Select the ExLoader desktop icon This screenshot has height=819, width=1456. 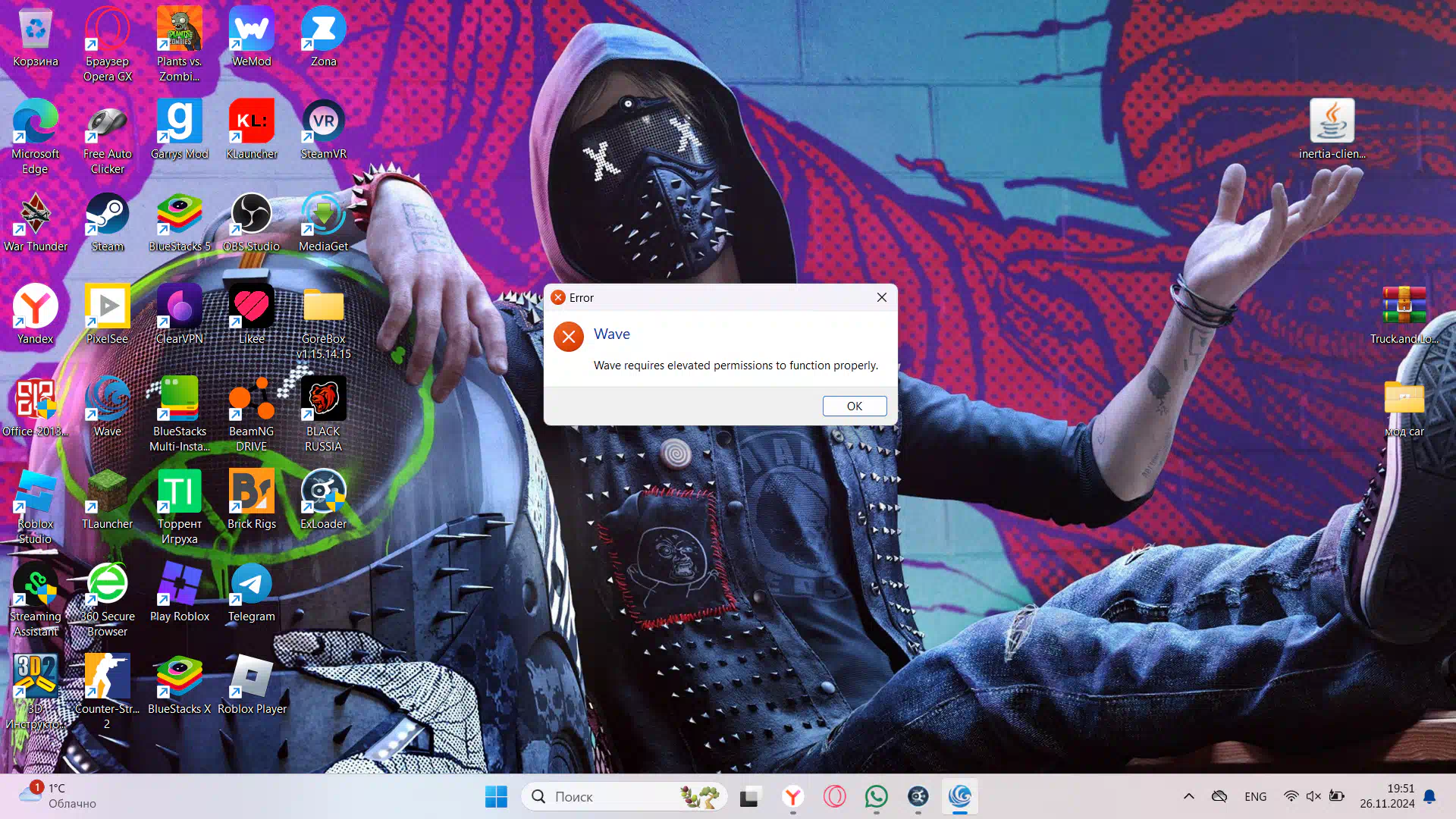point(324,499)
